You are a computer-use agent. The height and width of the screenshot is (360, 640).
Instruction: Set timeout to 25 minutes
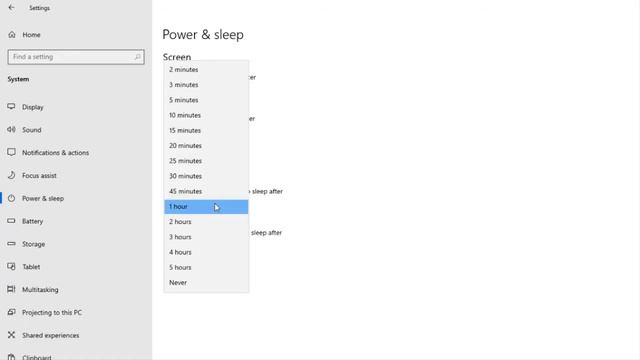click(x=206, y=161)
